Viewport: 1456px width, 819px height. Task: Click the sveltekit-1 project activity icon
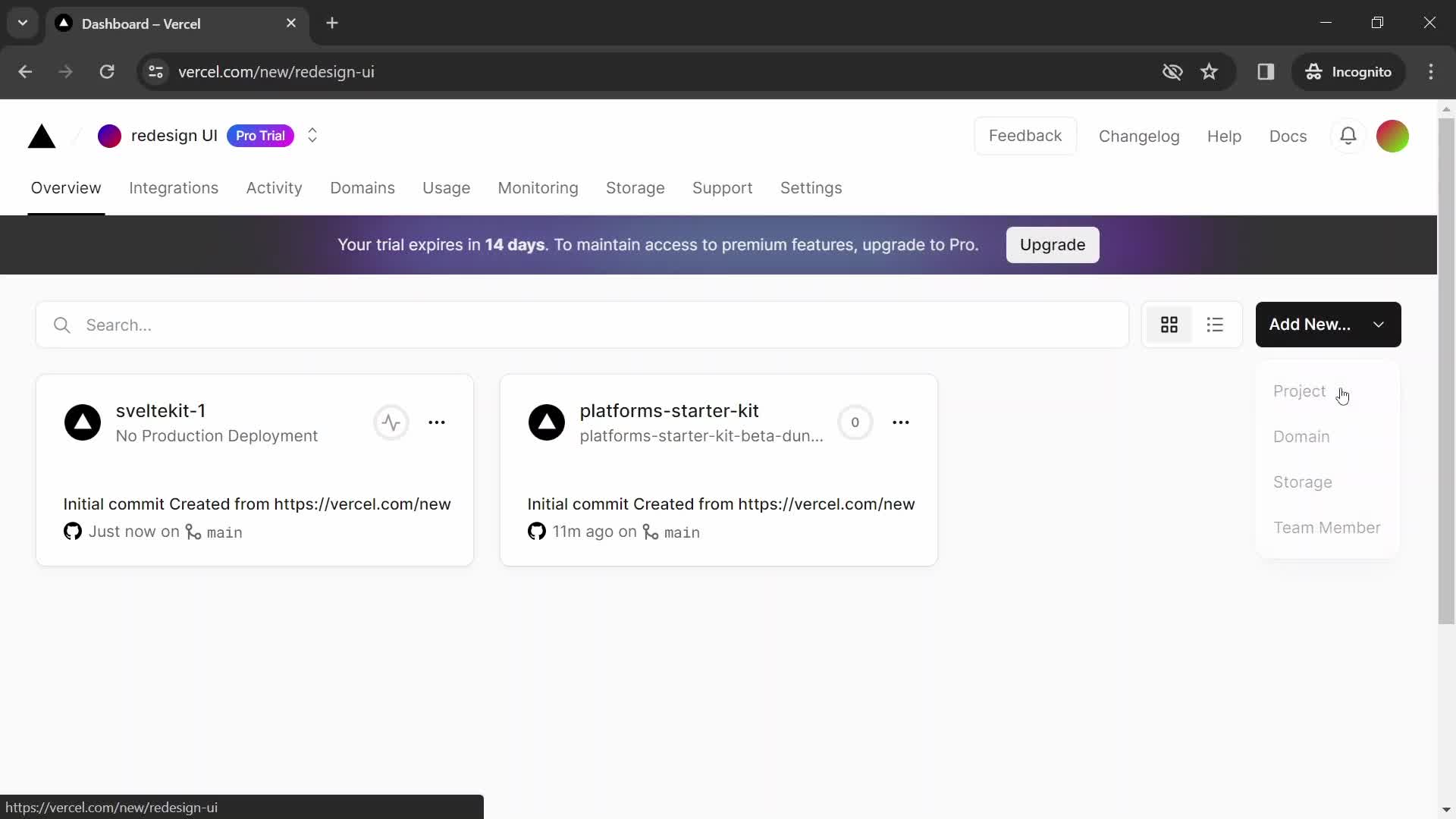(x=390, y=422)
